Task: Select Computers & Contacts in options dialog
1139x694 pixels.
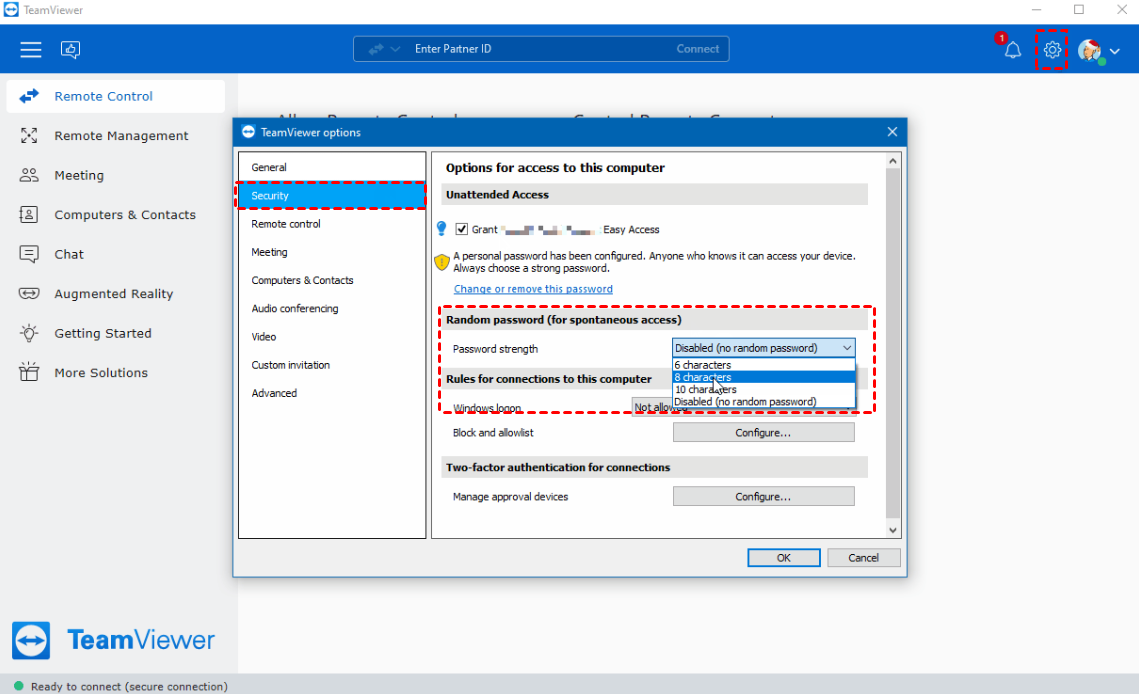Action: (x=332, y=281)
